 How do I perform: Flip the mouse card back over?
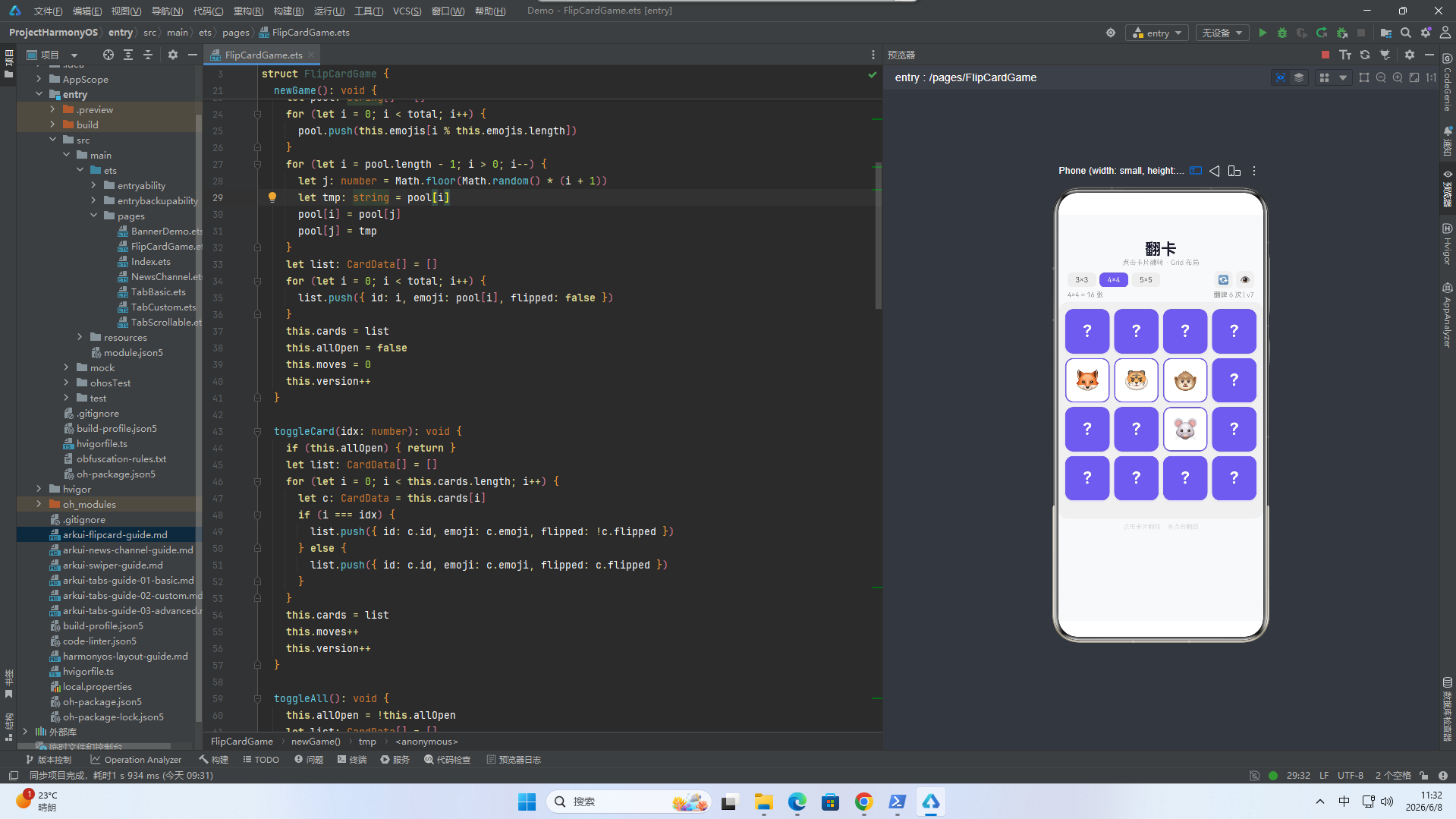pyautogui.click(x=1185, y=430)
